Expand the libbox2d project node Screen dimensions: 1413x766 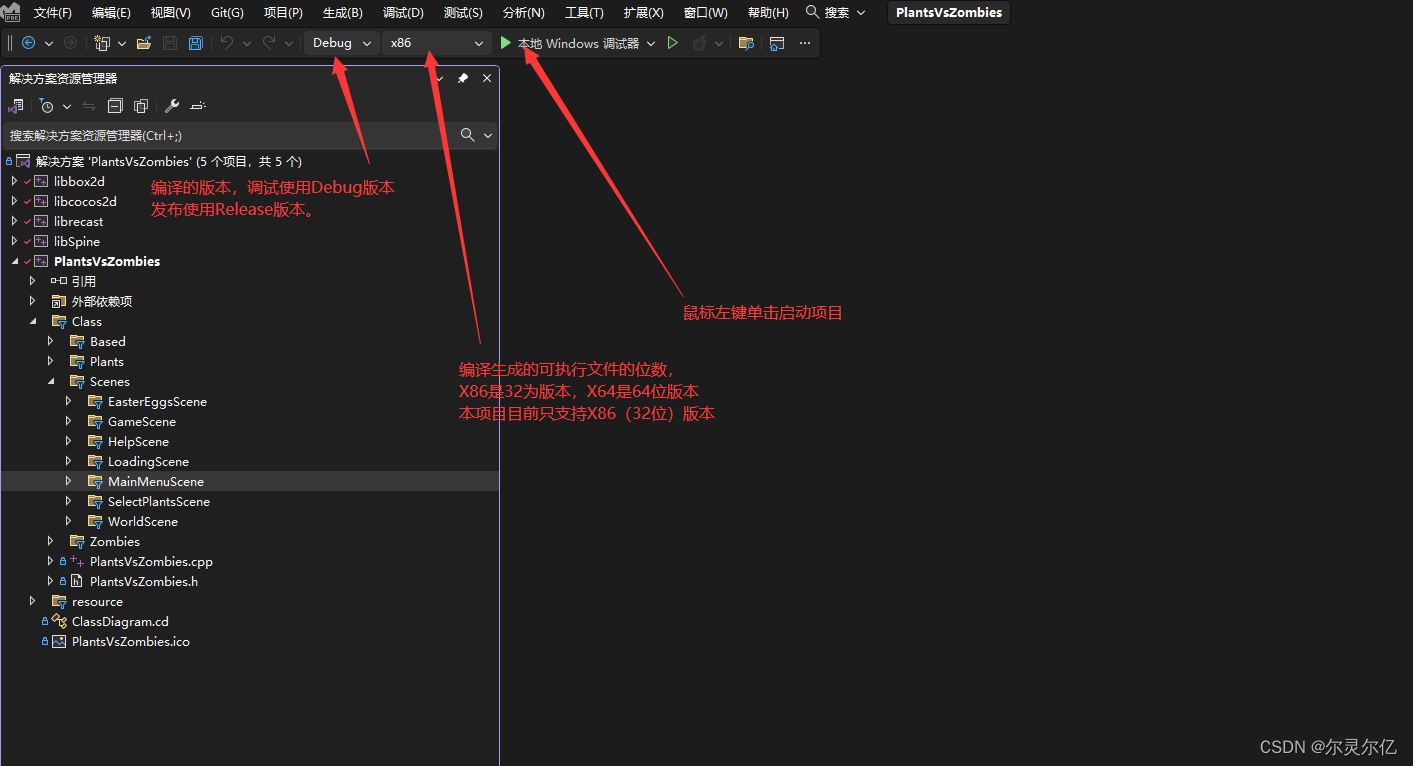pyautogui.click(x=14, y=181)
